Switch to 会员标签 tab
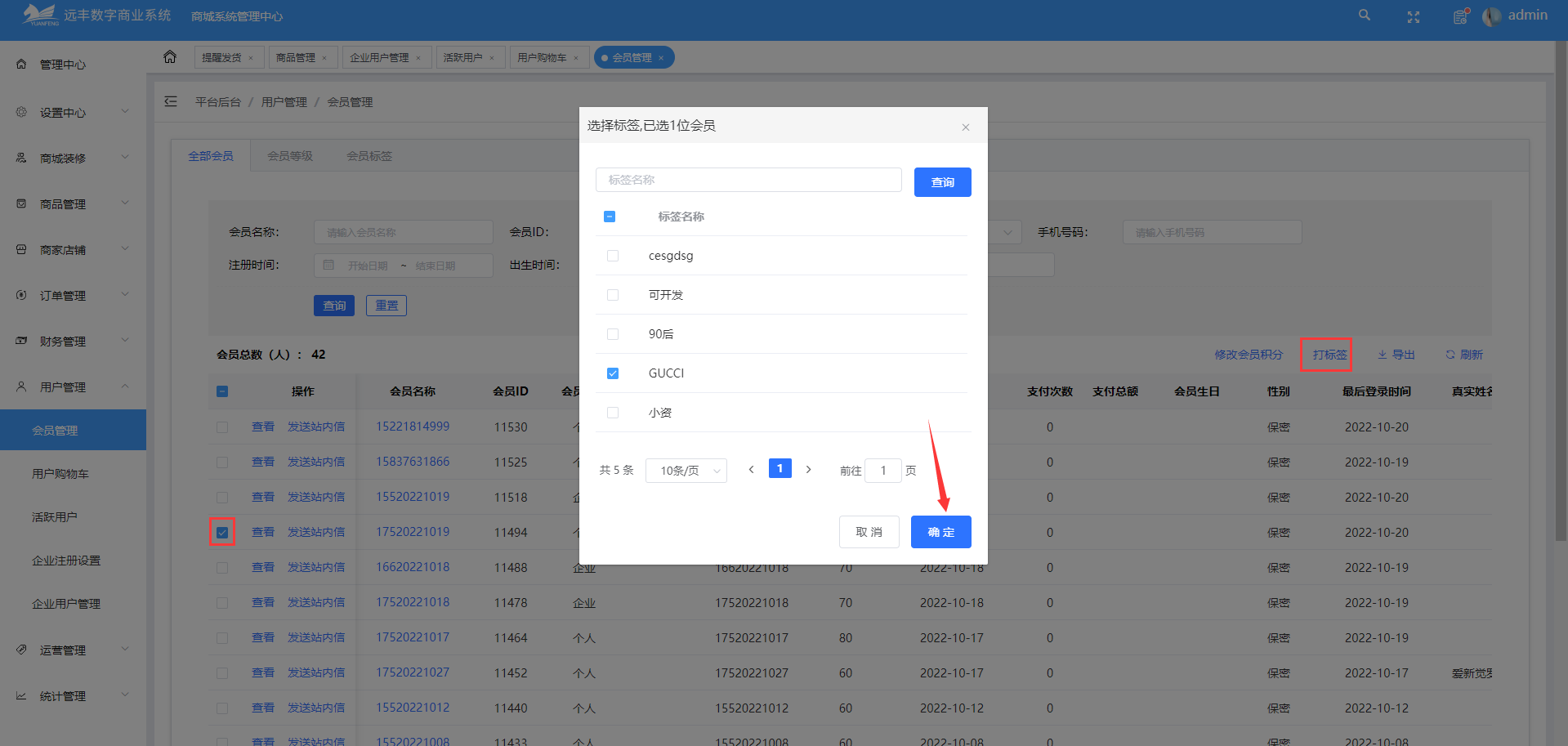 [369, 156]
